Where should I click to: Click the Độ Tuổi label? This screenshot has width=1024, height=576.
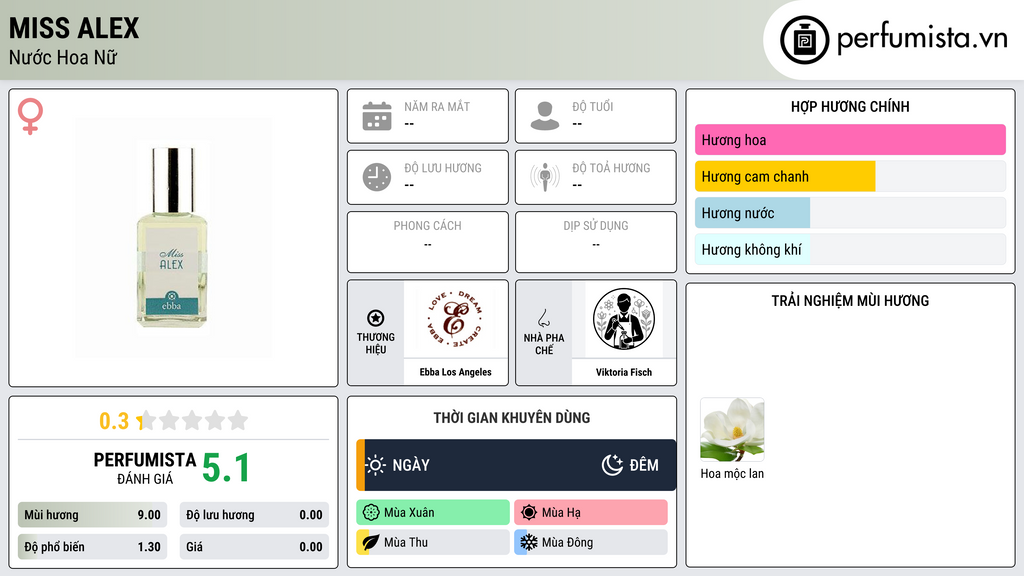[x=593, y=106]
